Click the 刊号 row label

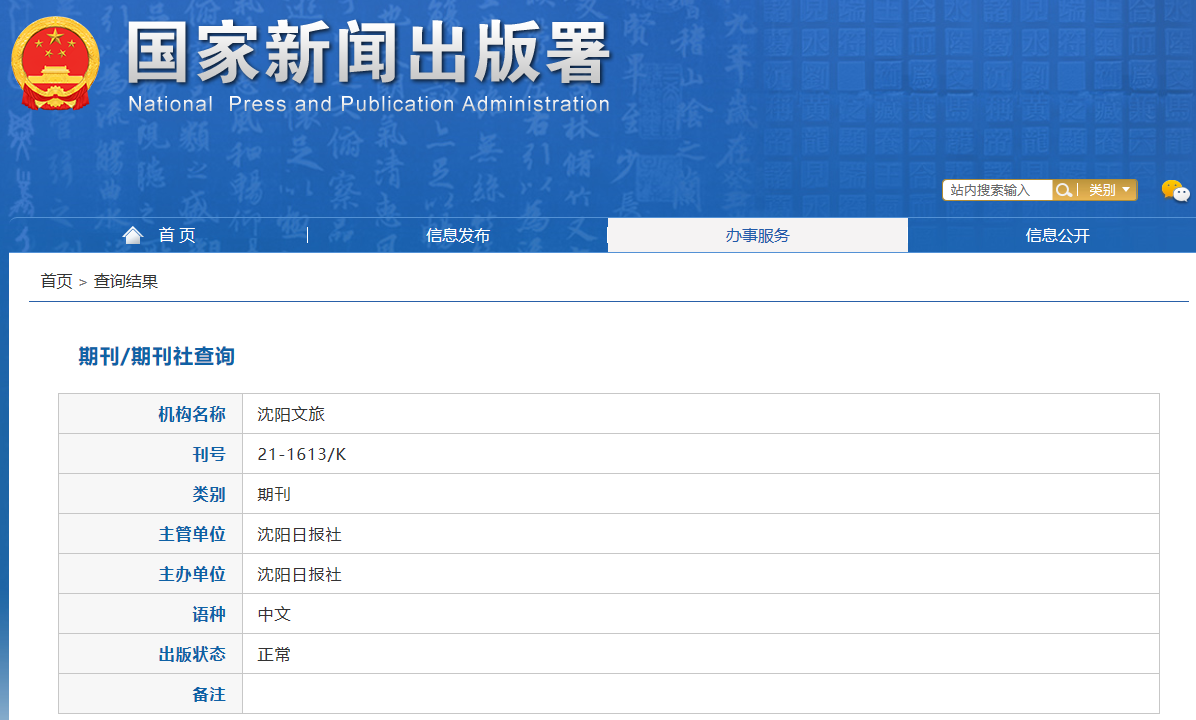tap(209, 455)
